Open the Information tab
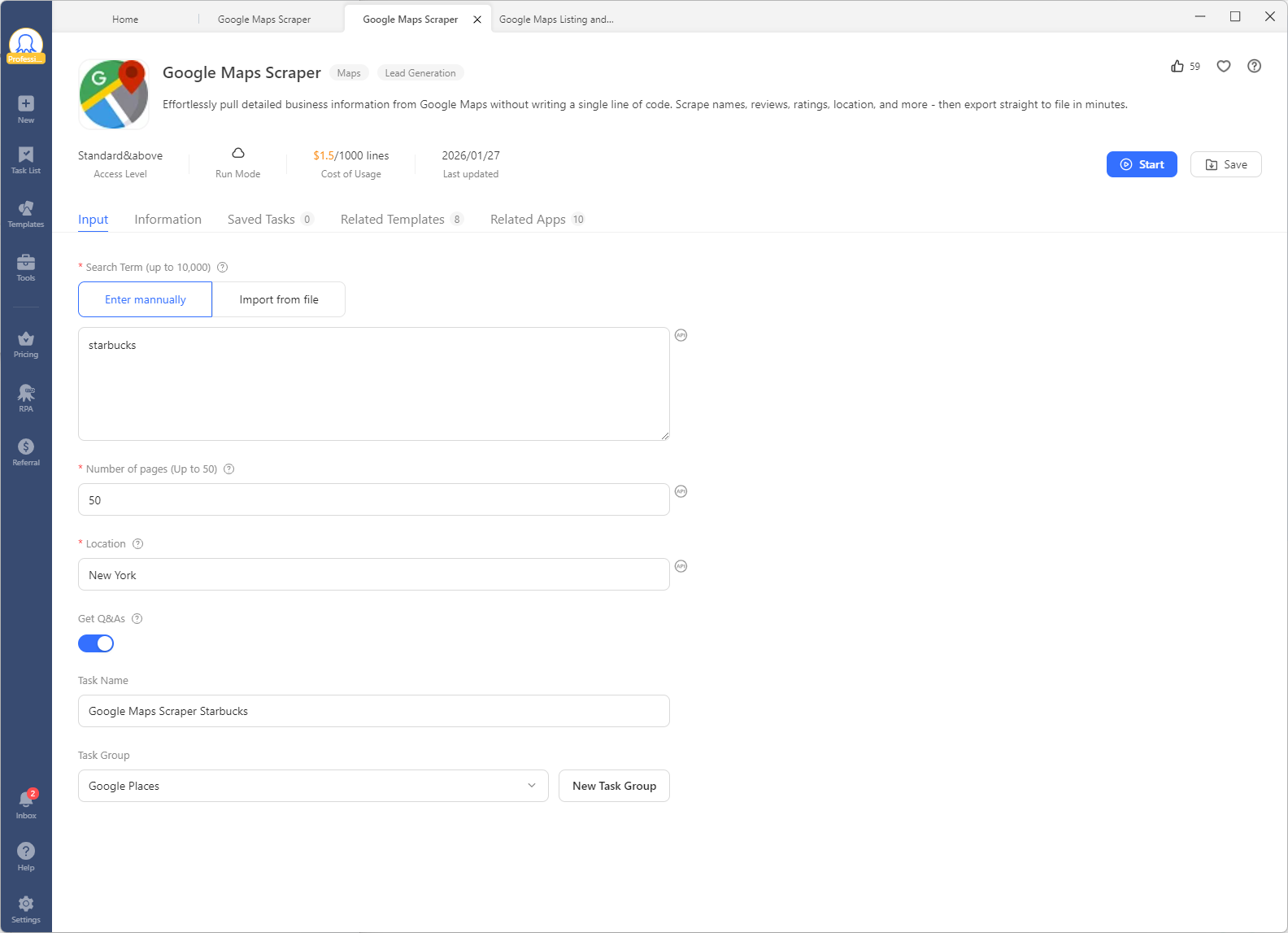Image resolution: width=1288 pixels, height=933 pixels. tap(168, 220)
